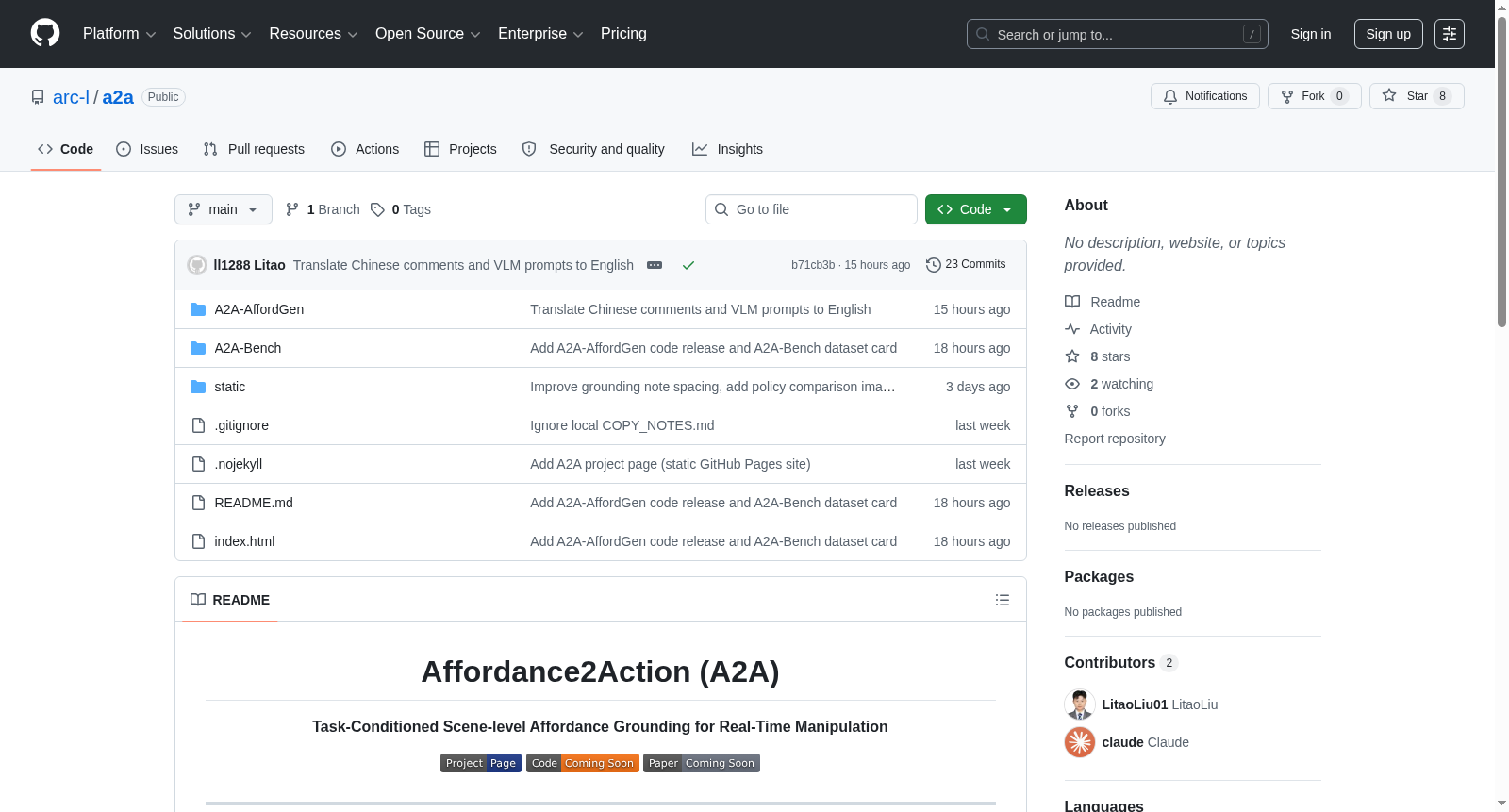Open the .gitignore file

click(241, 425)
